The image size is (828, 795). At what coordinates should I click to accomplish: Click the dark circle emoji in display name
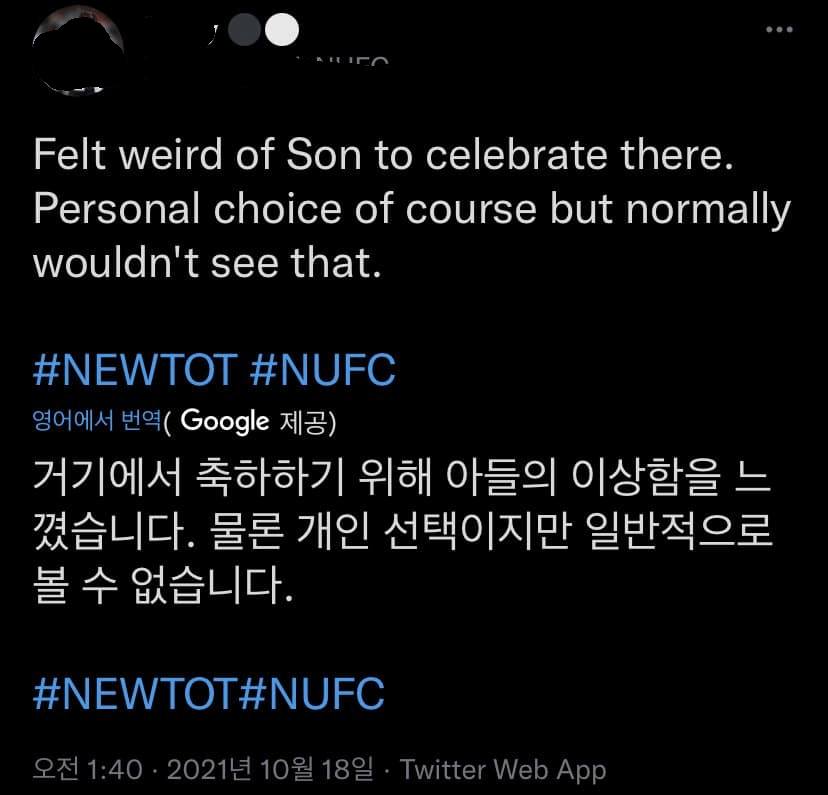point(245,30)
